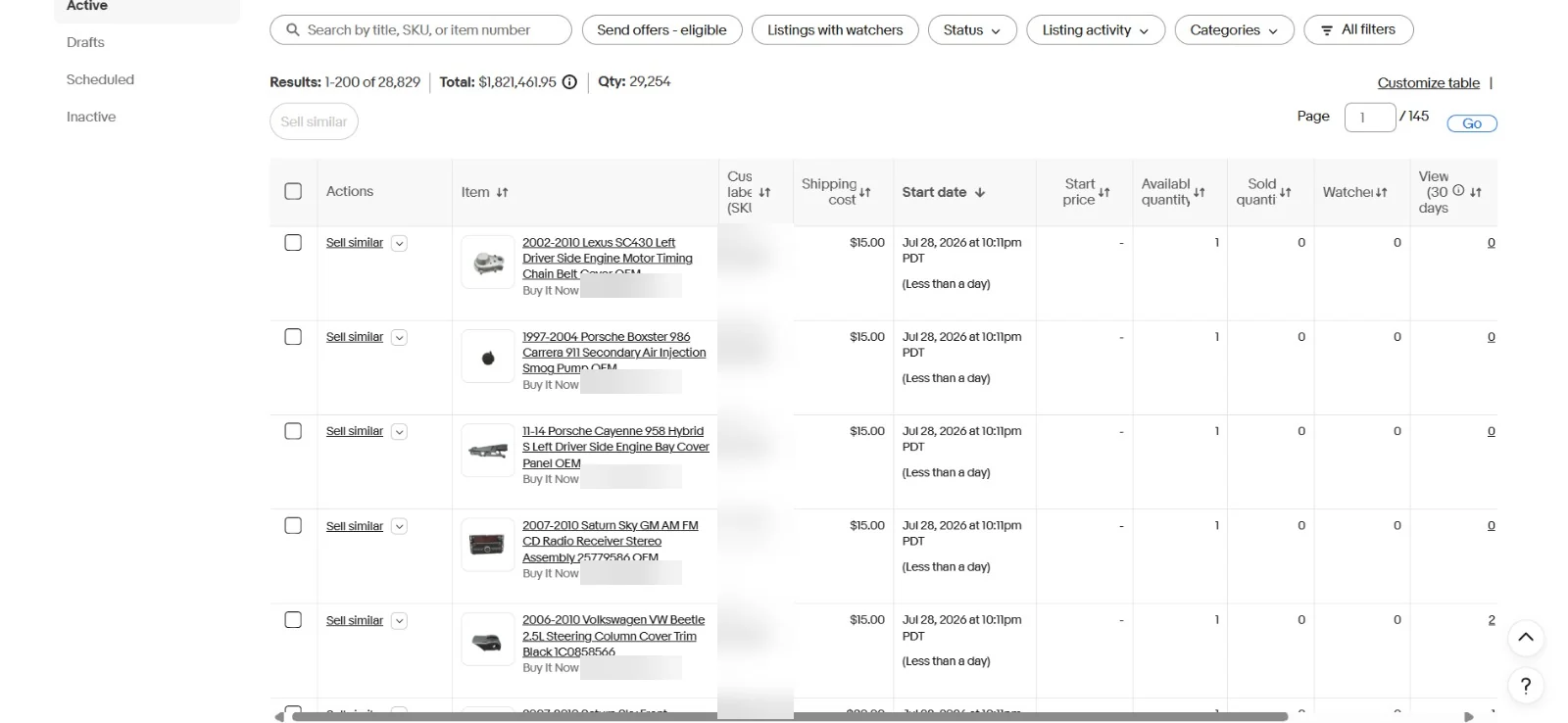1568x723 pixels.
Task: Click the page number input field
Action: click(x=1370, y=118)
